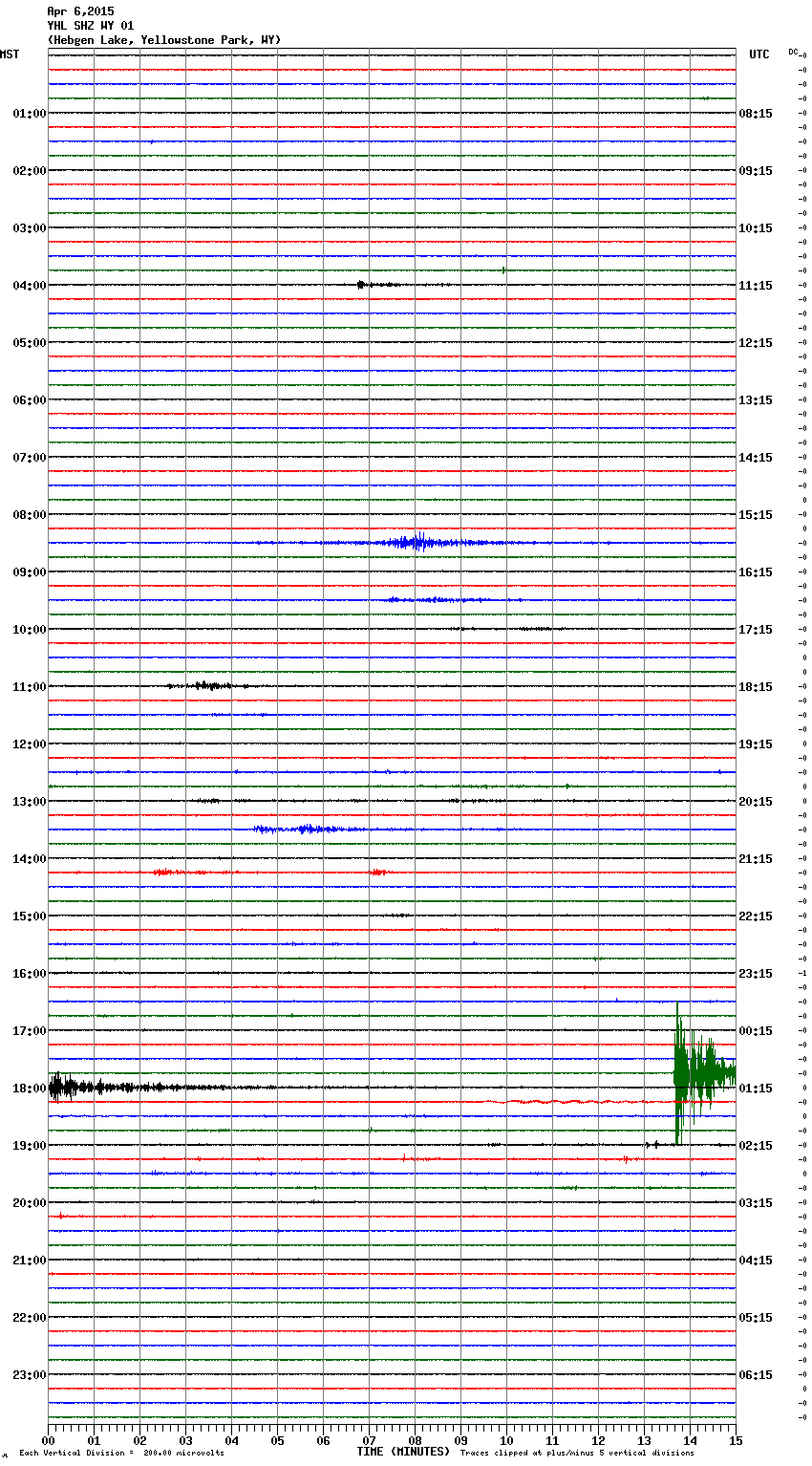This screenshot has height=1466, width=812.
Task: Select the 01:00 MST hour label
Action: point(30,114)
